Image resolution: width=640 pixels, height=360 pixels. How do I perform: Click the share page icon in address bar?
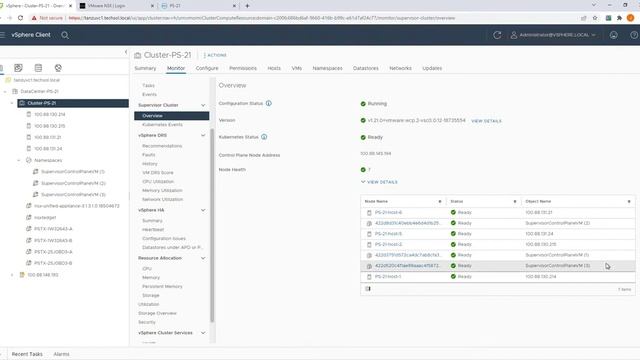[x=584, y=18]
